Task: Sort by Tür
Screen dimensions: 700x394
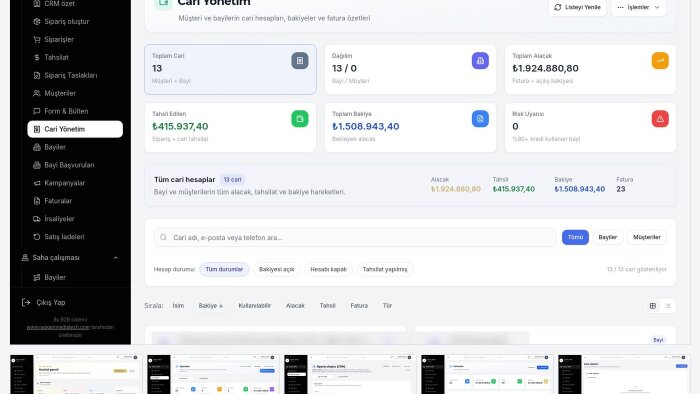Action: point(387,306)
